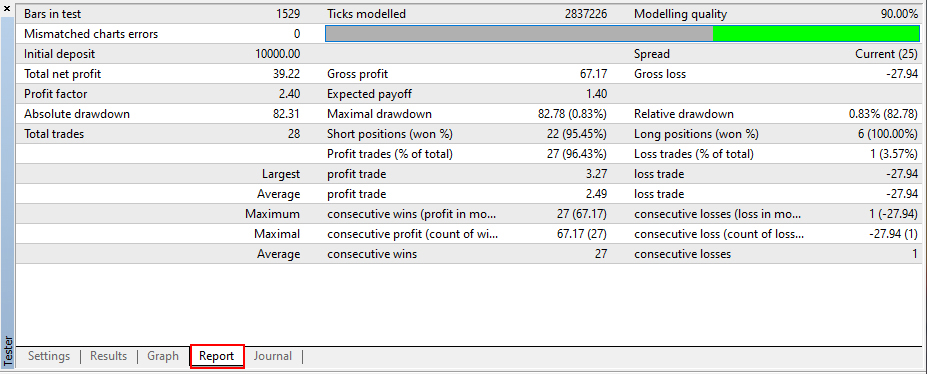Click the Long positions (won %) label
The image size is (927, 374).
[x=696, y=134]
